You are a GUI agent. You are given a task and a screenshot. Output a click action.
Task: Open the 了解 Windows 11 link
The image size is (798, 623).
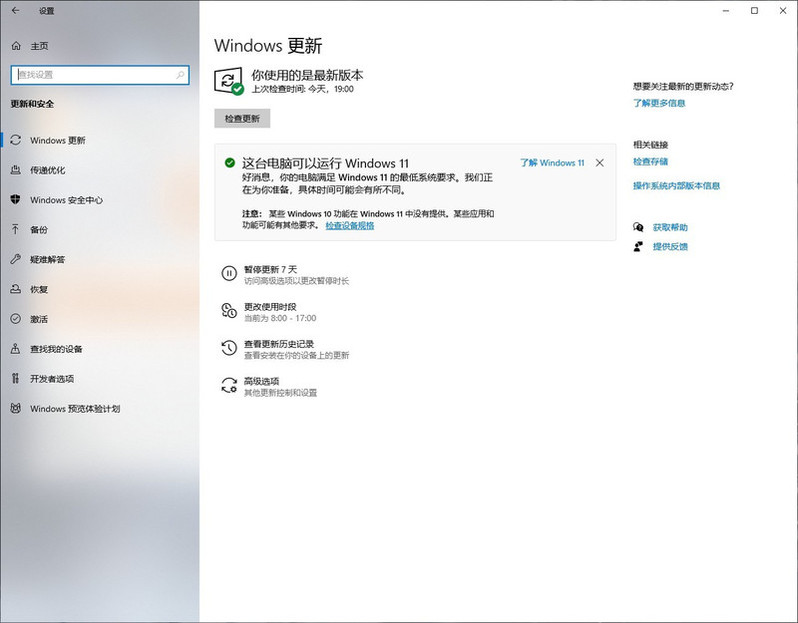552,163
